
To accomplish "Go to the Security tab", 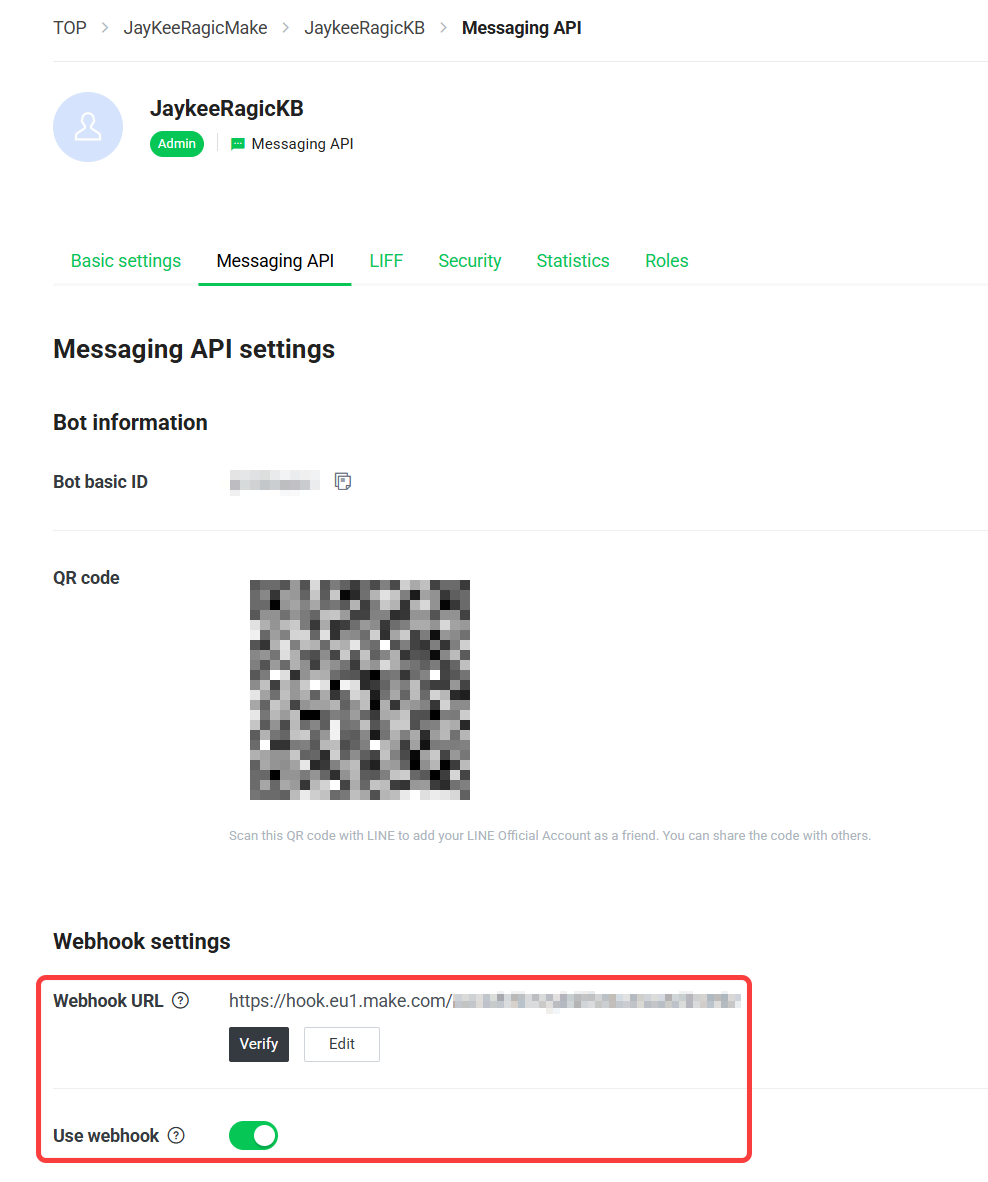I will (x=470, y=261).
